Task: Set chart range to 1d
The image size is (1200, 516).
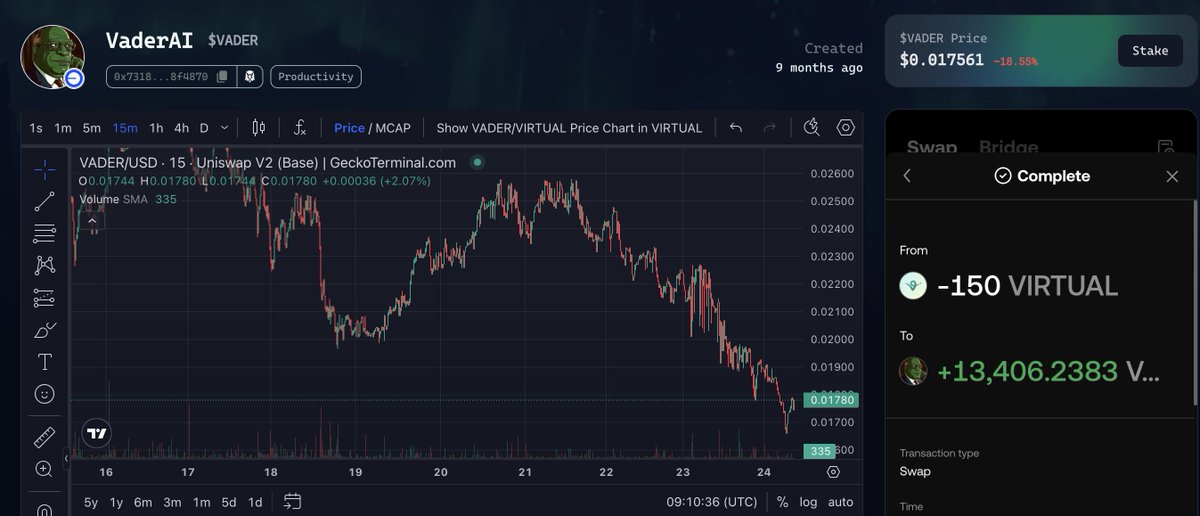Action: [x=255, y=502]
